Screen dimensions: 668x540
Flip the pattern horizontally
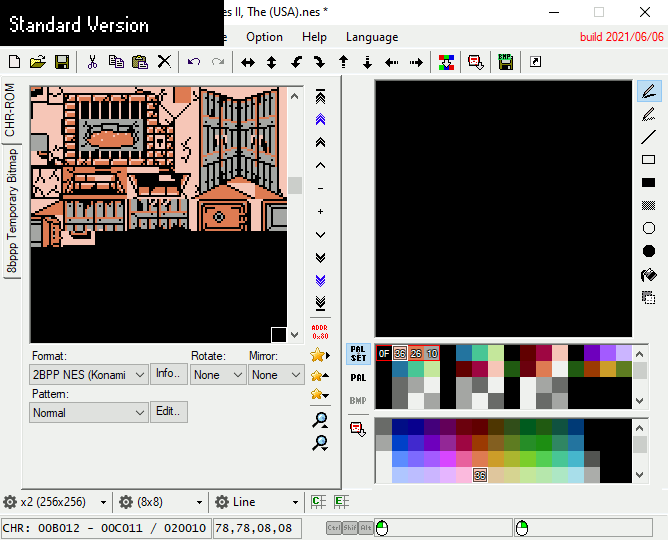248,63
